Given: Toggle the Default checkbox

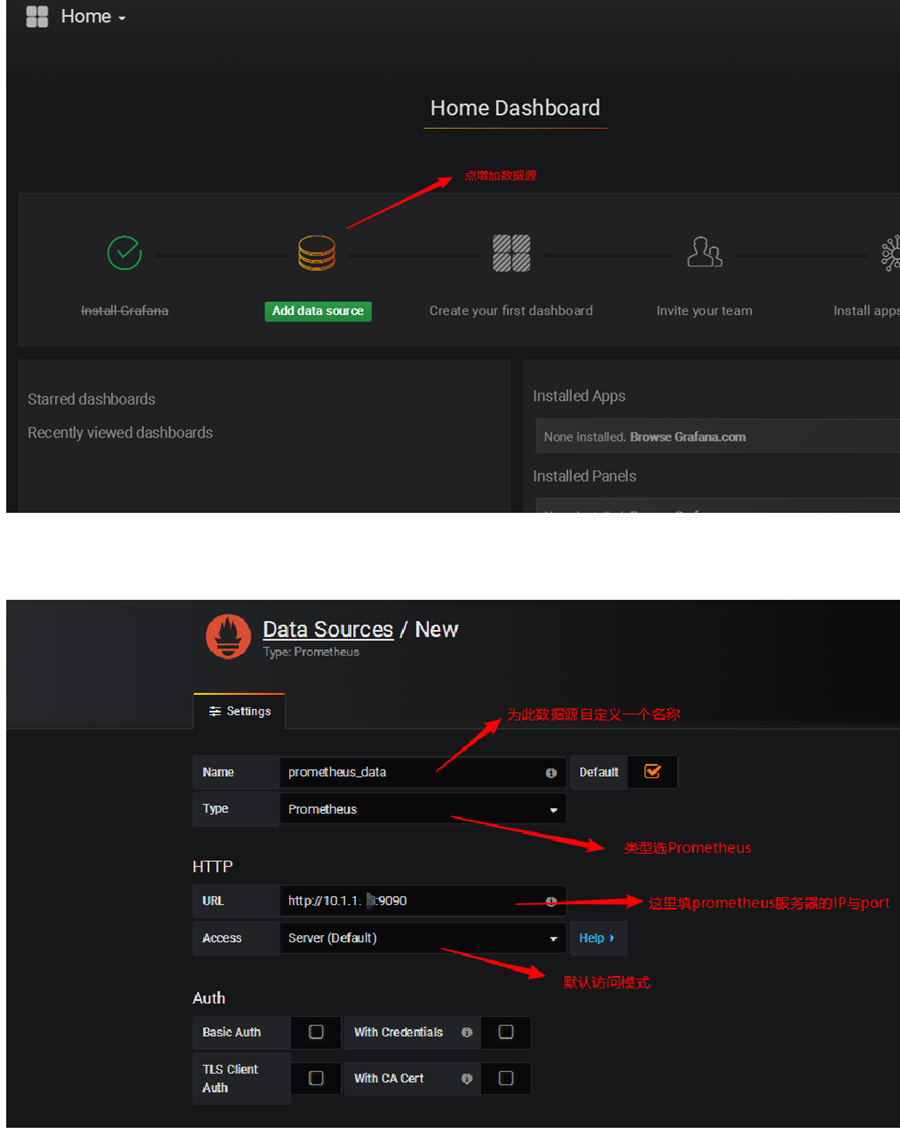Looking at the screenshot, I should pos(652,772).
